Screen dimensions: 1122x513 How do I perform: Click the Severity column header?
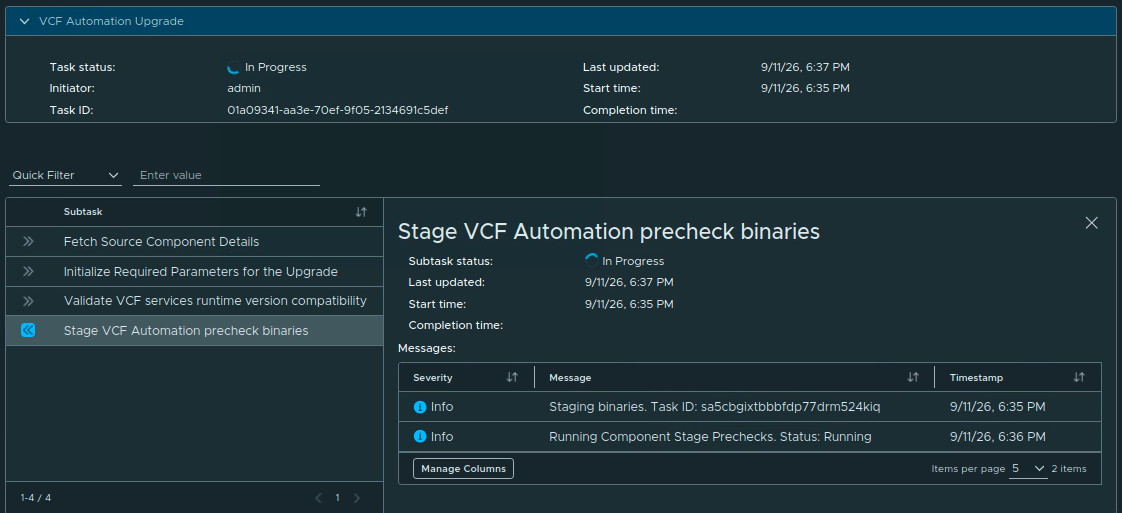click(433, 378)
